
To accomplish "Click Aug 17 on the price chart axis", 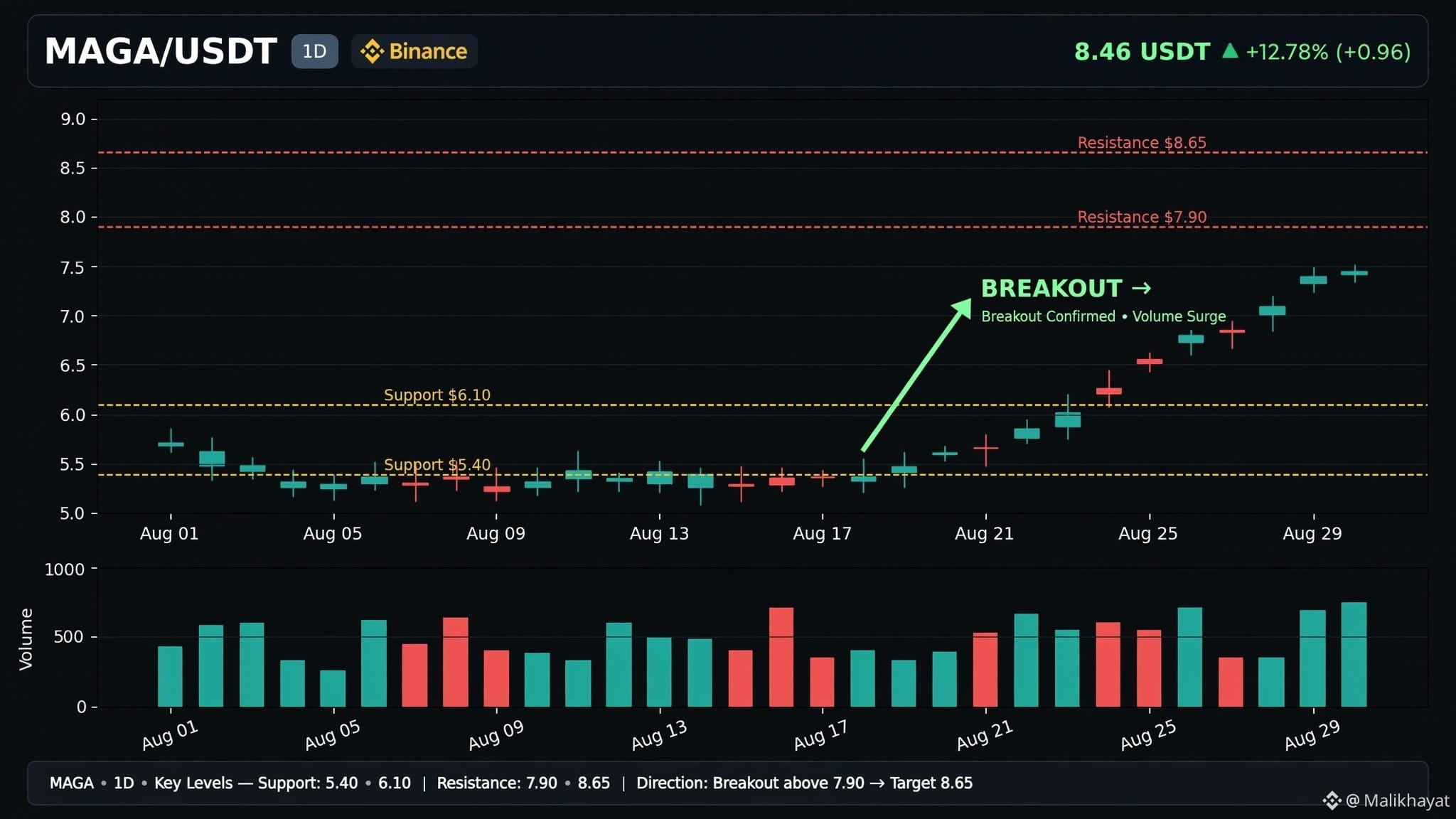I will (822, 533).
